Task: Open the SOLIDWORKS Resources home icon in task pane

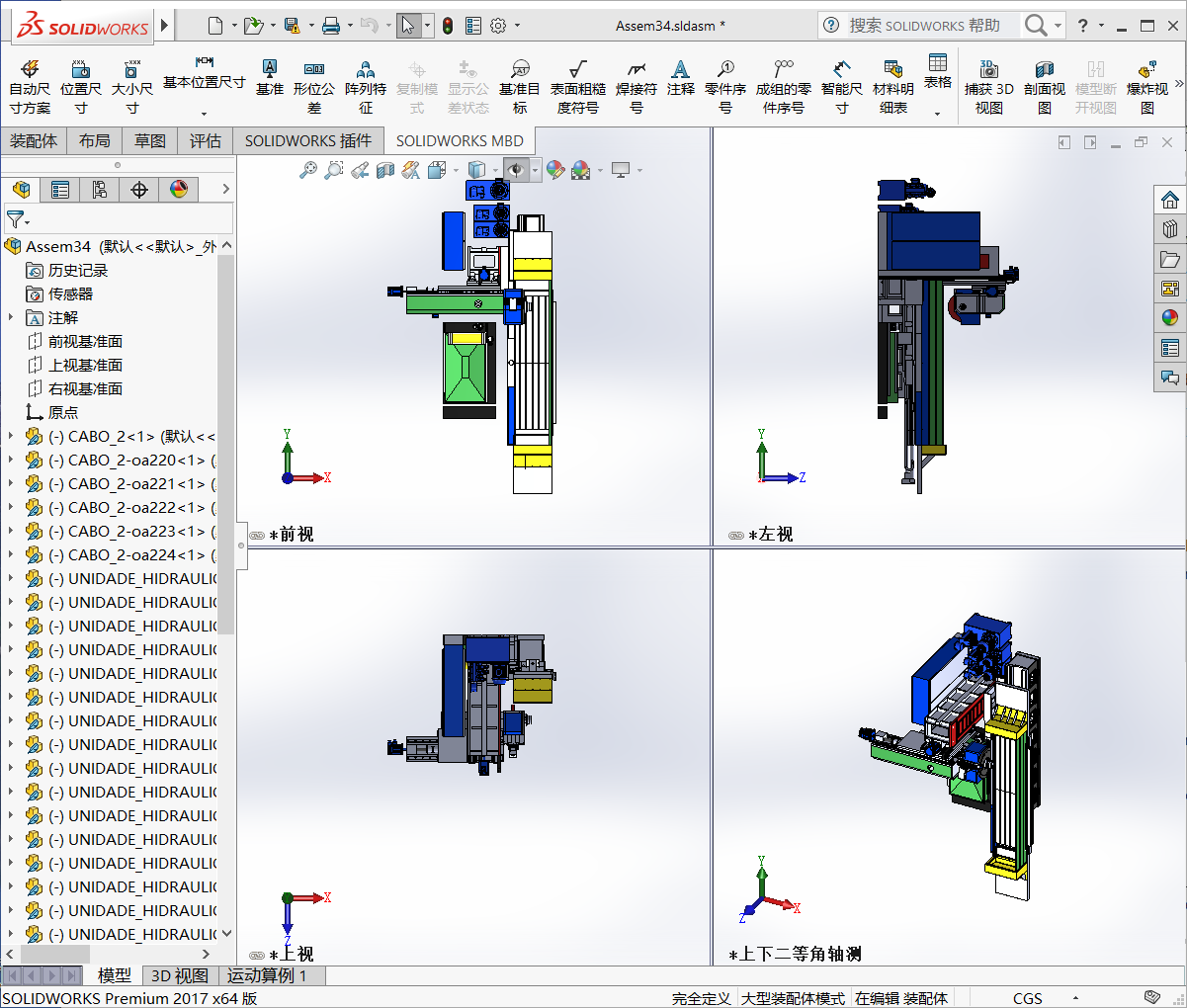Action: tap(1170, 200)
